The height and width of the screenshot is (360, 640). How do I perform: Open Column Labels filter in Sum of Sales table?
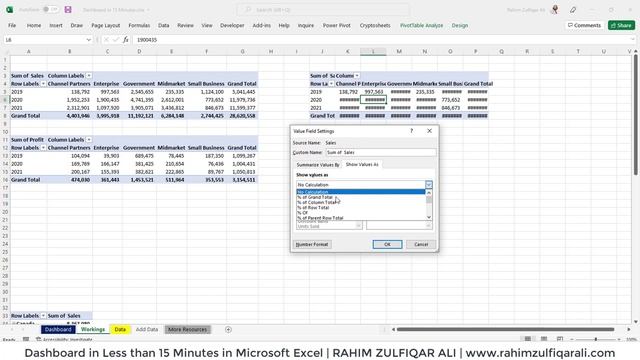[89, 76]
